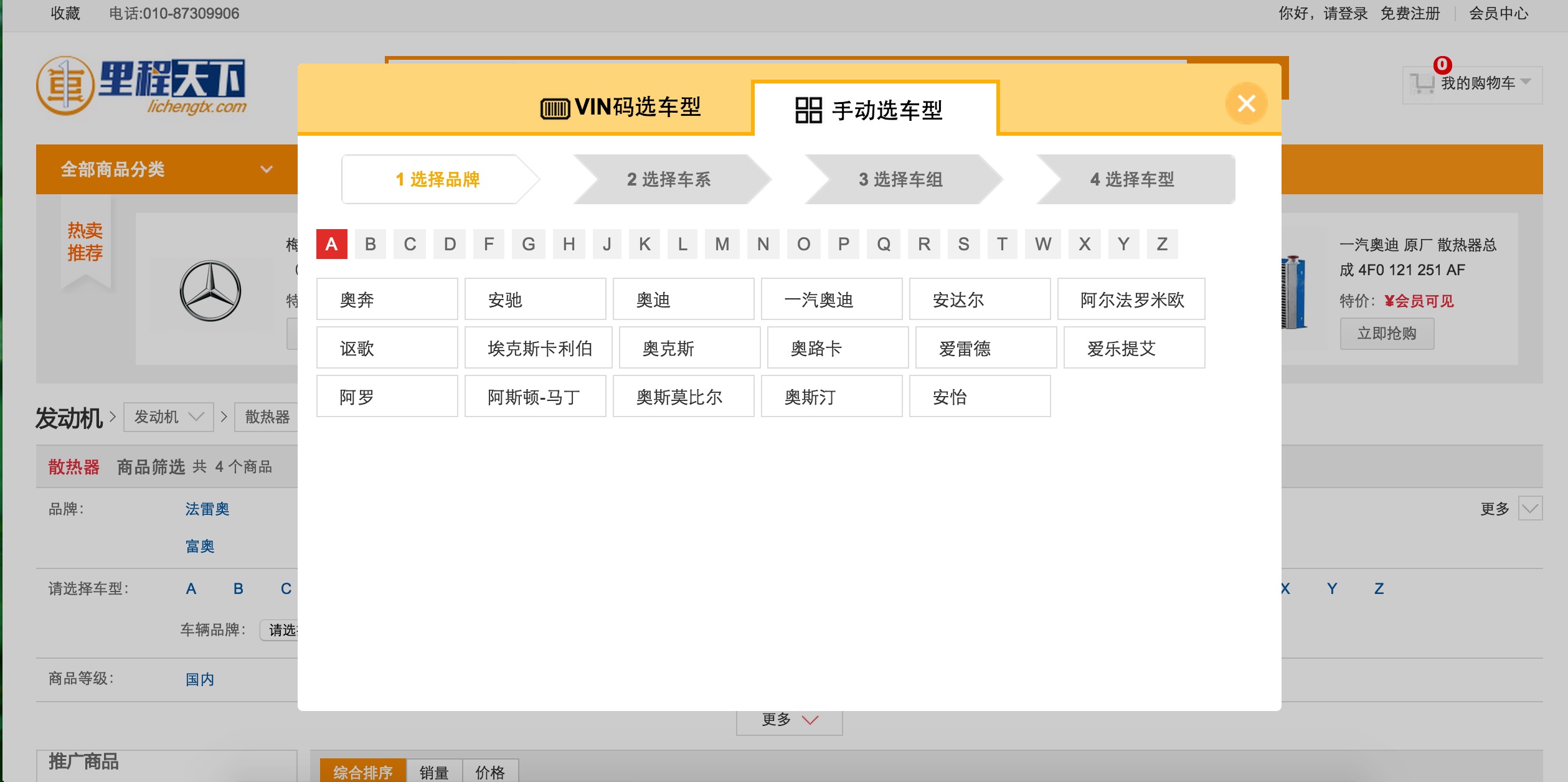
Task: Choose letter J in dialog alphabet row
Action: [607, 244]
